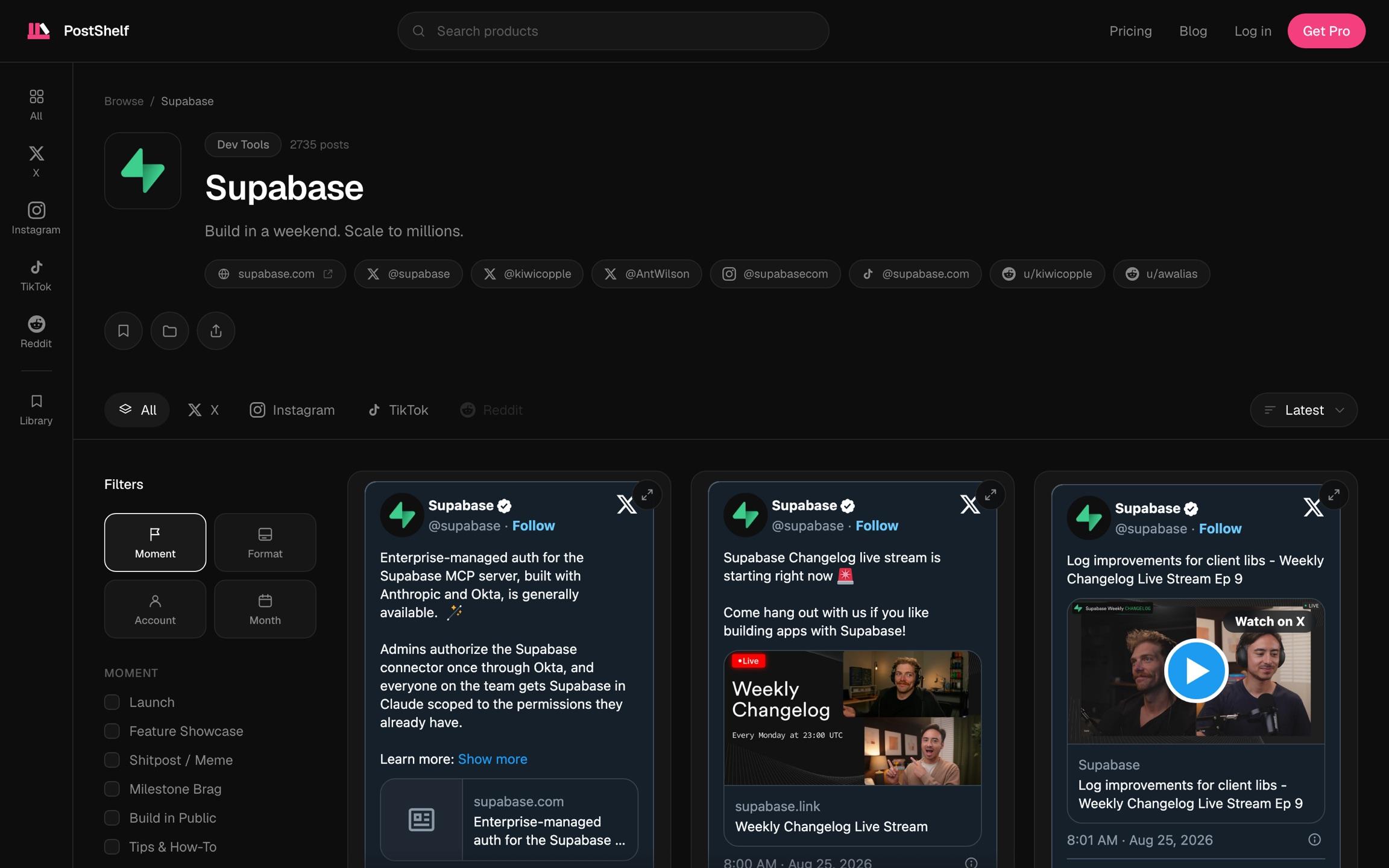Select the Moment filter tile
Screen dimensions: 1389x868
pyautogui.click(x=155, y=542)
